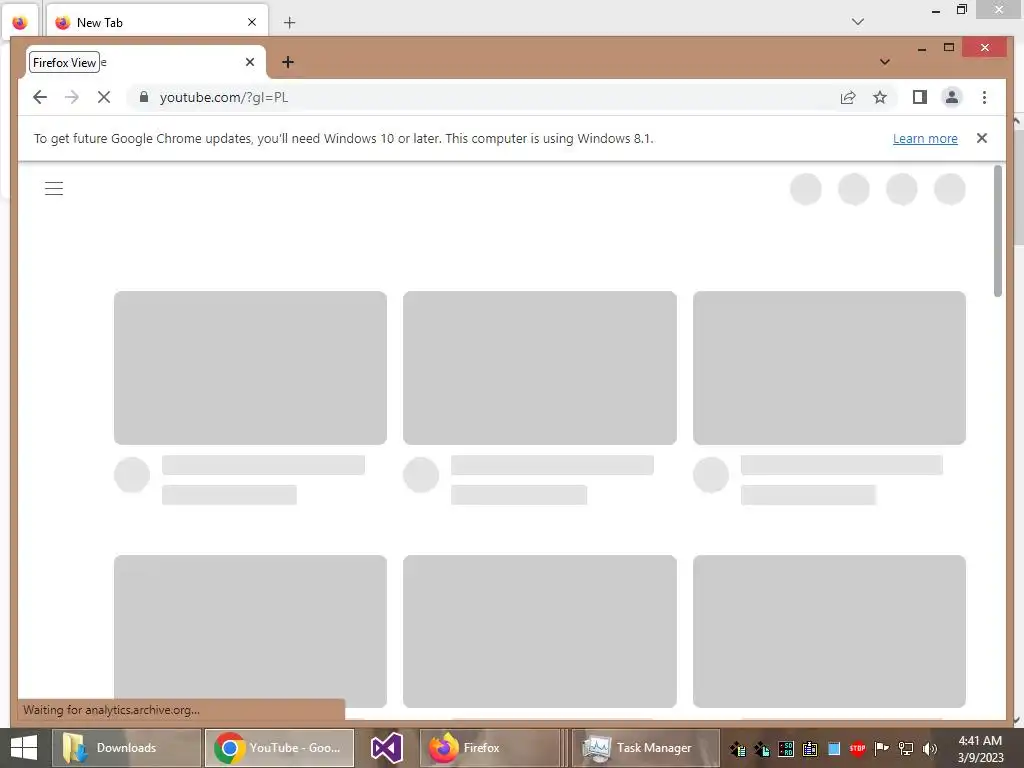Open Firefox View button in Firefox window
The width and height of the screenshot is (1024, 768).
point(20,22)
